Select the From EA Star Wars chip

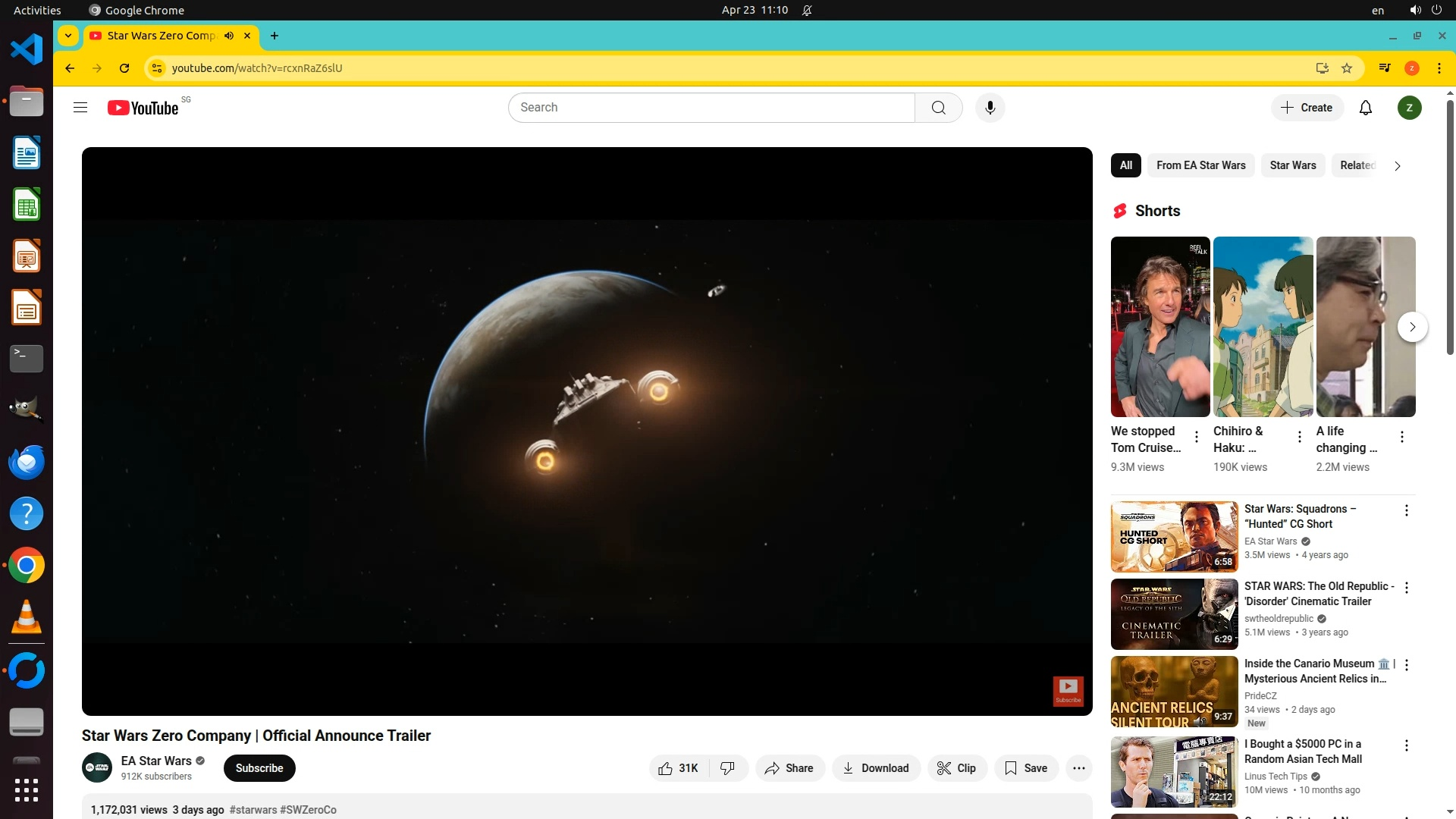1200,165
